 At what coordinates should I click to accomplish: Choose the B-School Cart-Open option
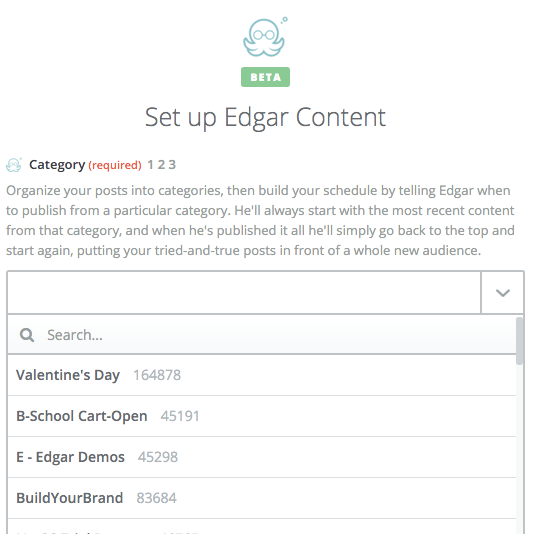(262, 416)
